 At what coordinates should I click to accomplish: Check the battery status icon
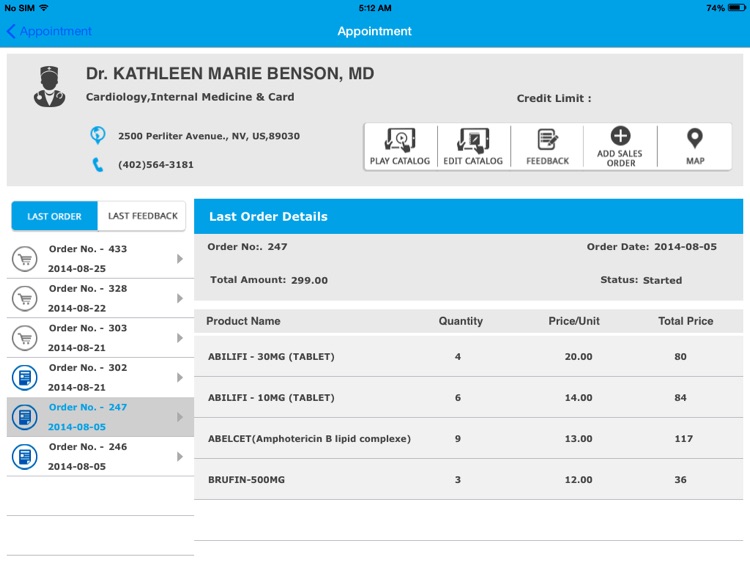737,8
